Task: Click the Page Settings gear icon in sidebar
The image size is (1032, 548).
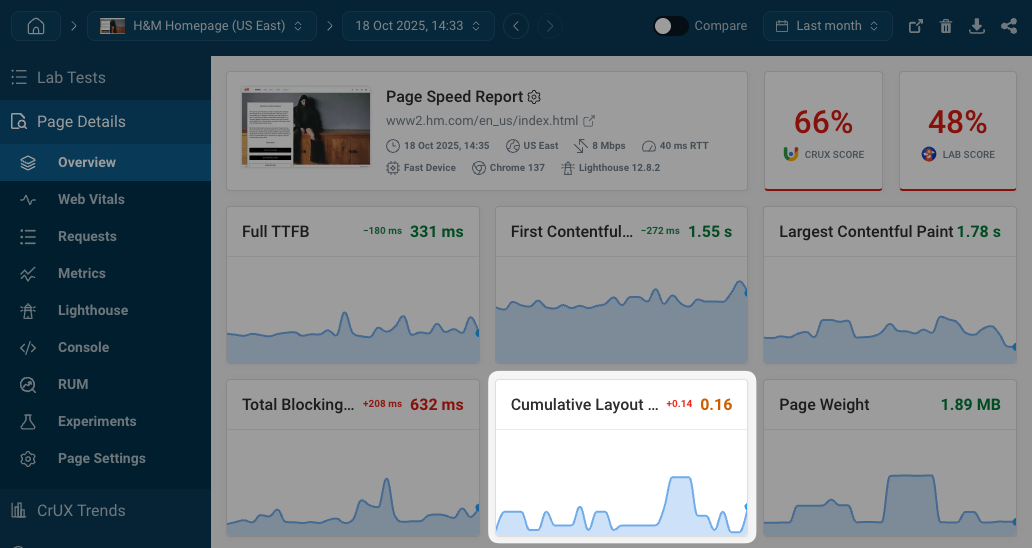Action: [28, 459]
